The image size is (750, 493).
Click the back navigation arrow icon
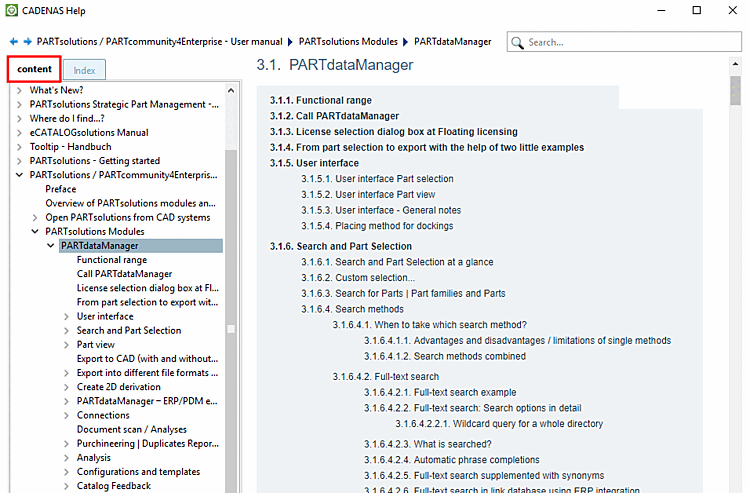[13, 42]
